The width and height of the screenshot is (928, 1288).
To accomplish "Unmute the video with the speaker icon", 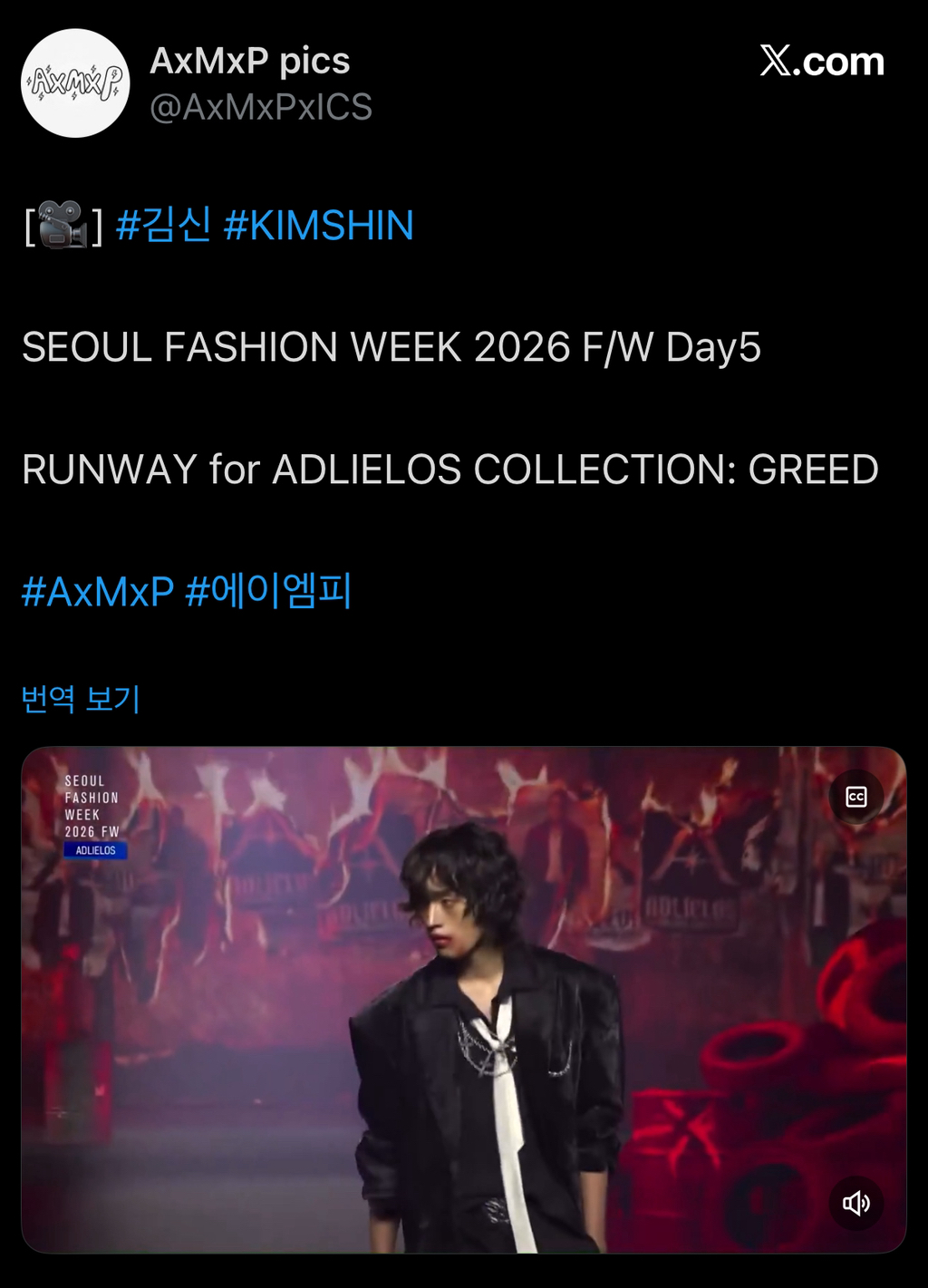I will point(856,1203).
